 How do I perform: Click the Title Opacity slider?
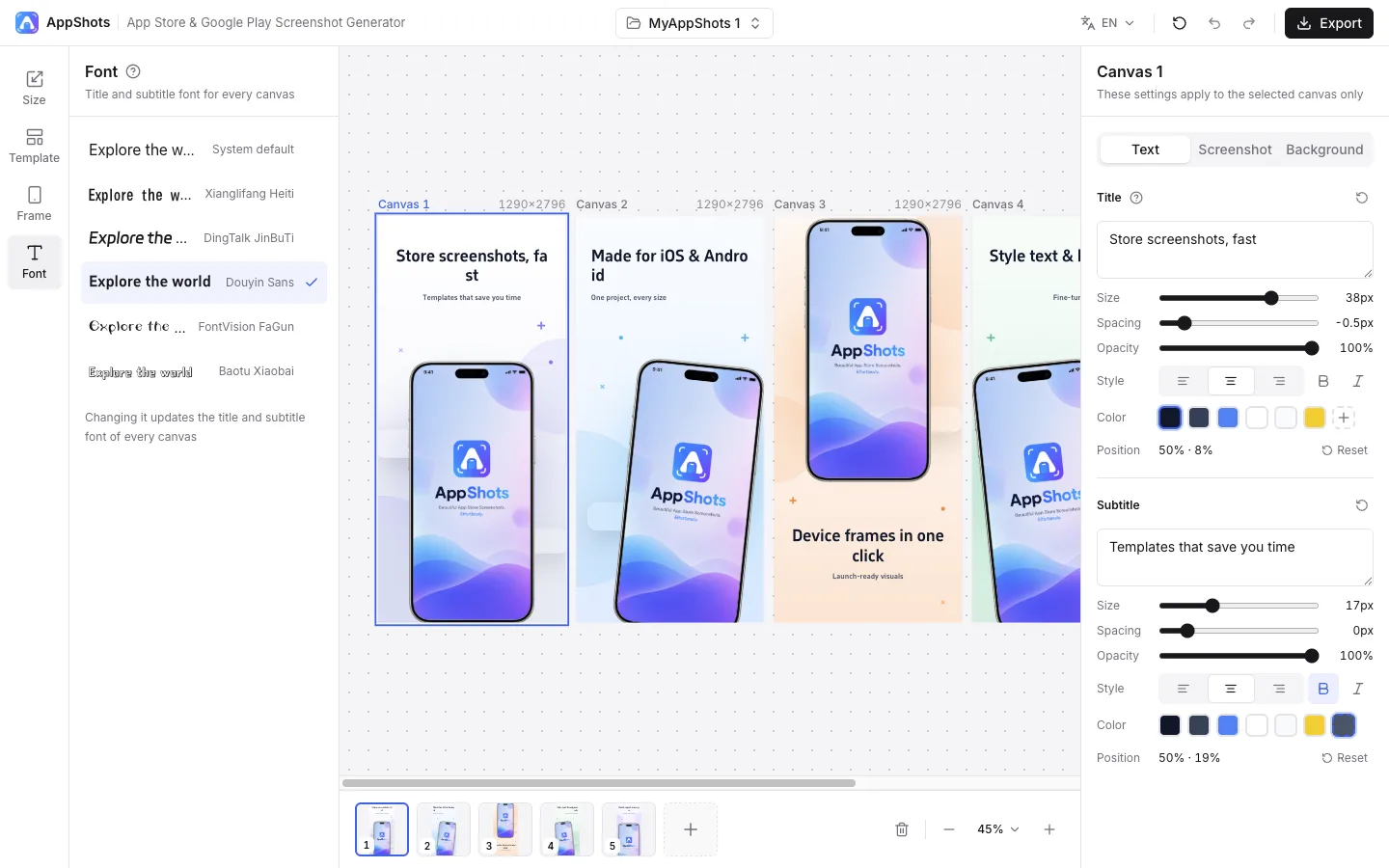click(1239, 348)
